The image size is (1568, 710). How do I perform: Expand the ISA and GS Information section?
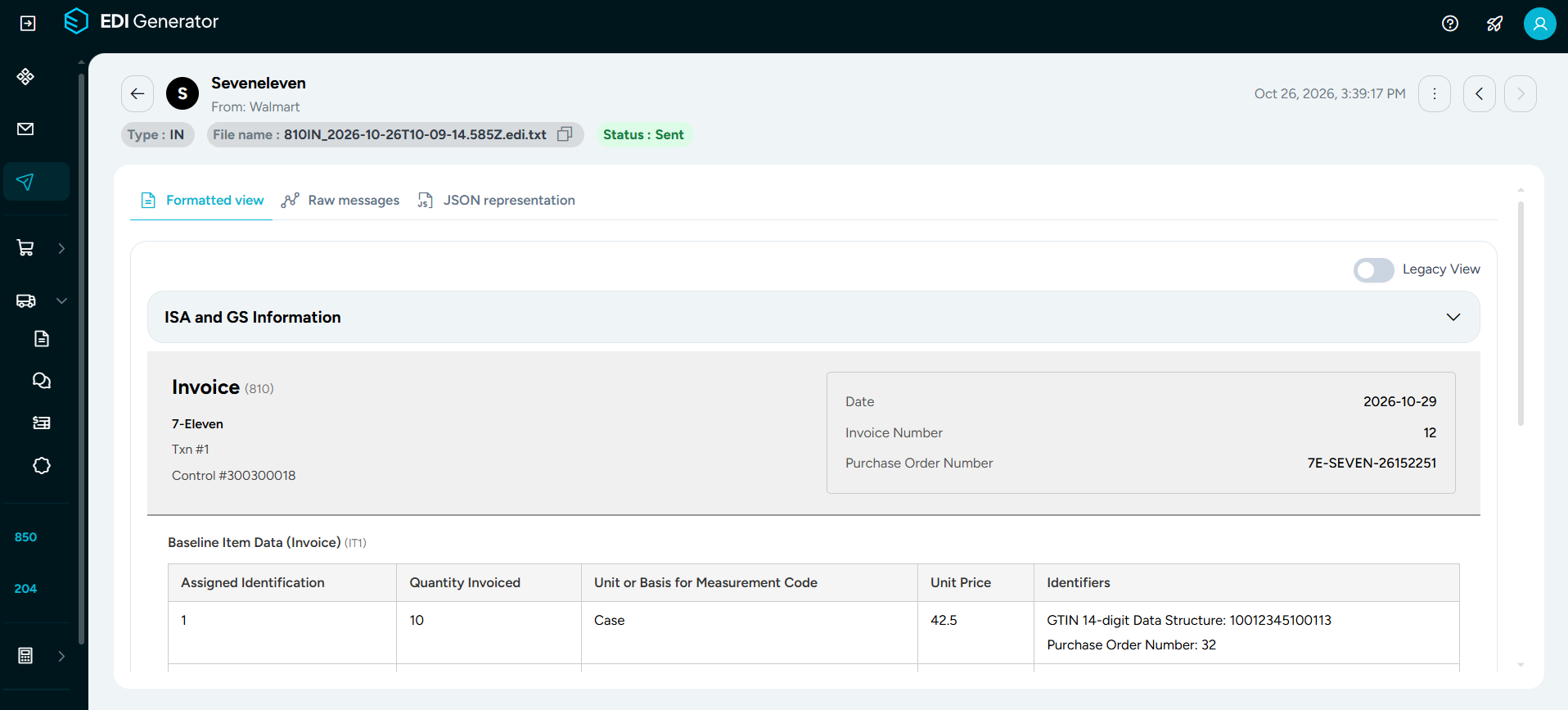813,317
